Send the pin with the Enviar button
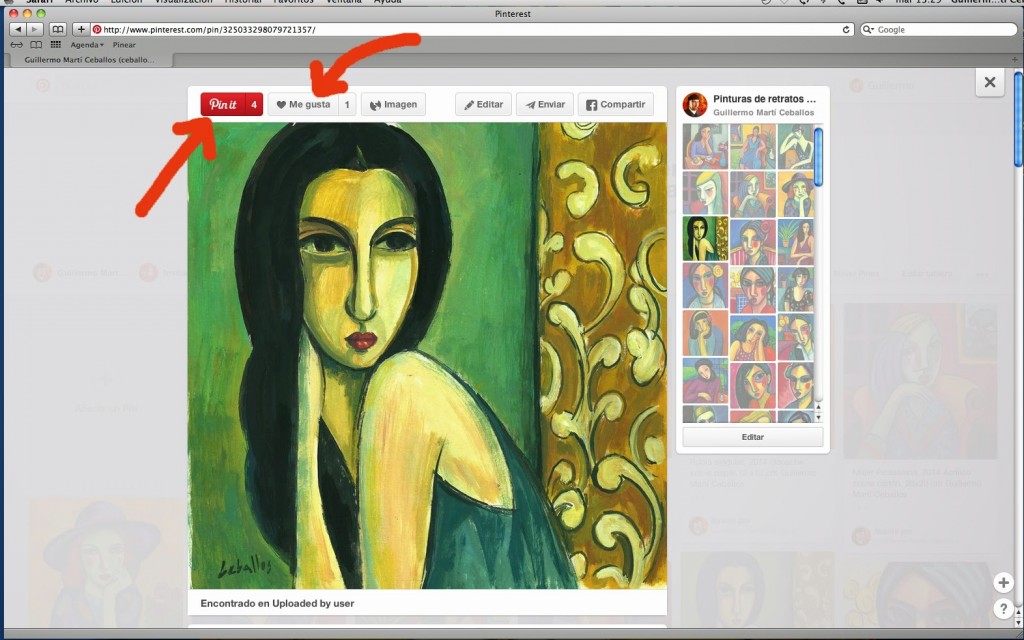1024x640 pixels. coord(545,104)
